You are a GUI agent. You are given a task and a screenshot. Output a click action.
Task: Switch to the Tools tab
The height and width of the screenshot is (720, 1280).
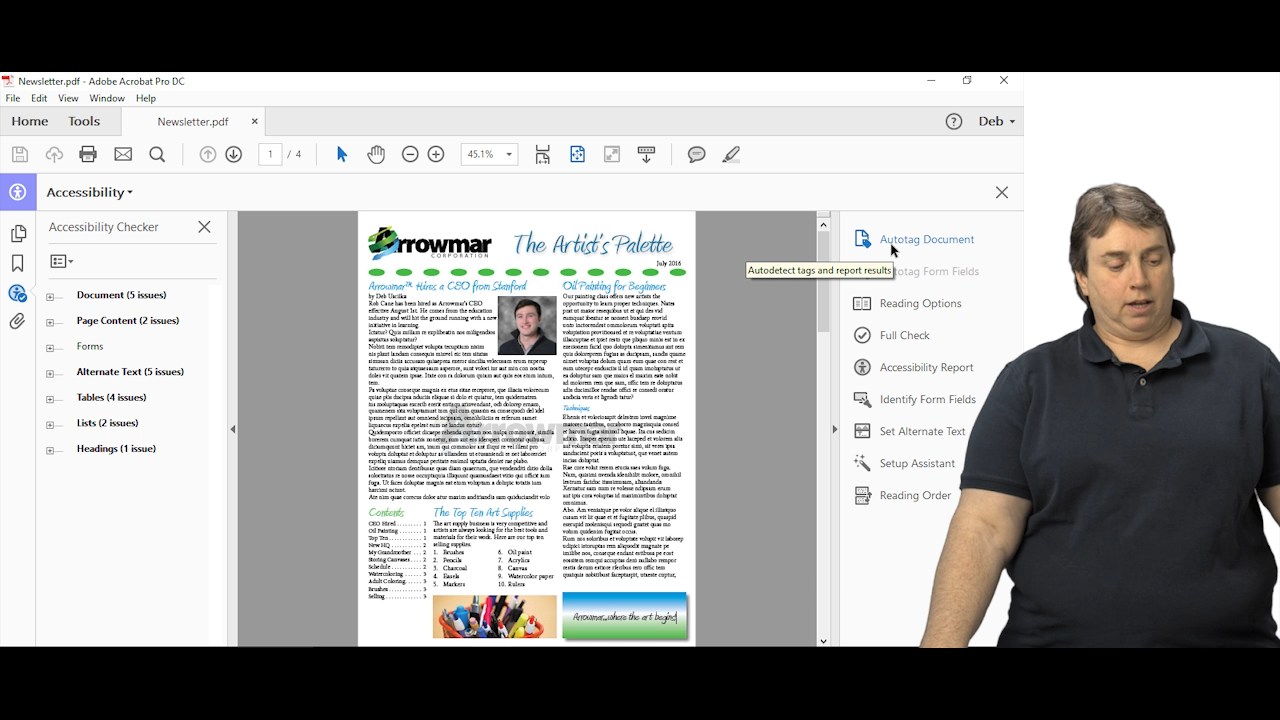[x=84, y=121]
